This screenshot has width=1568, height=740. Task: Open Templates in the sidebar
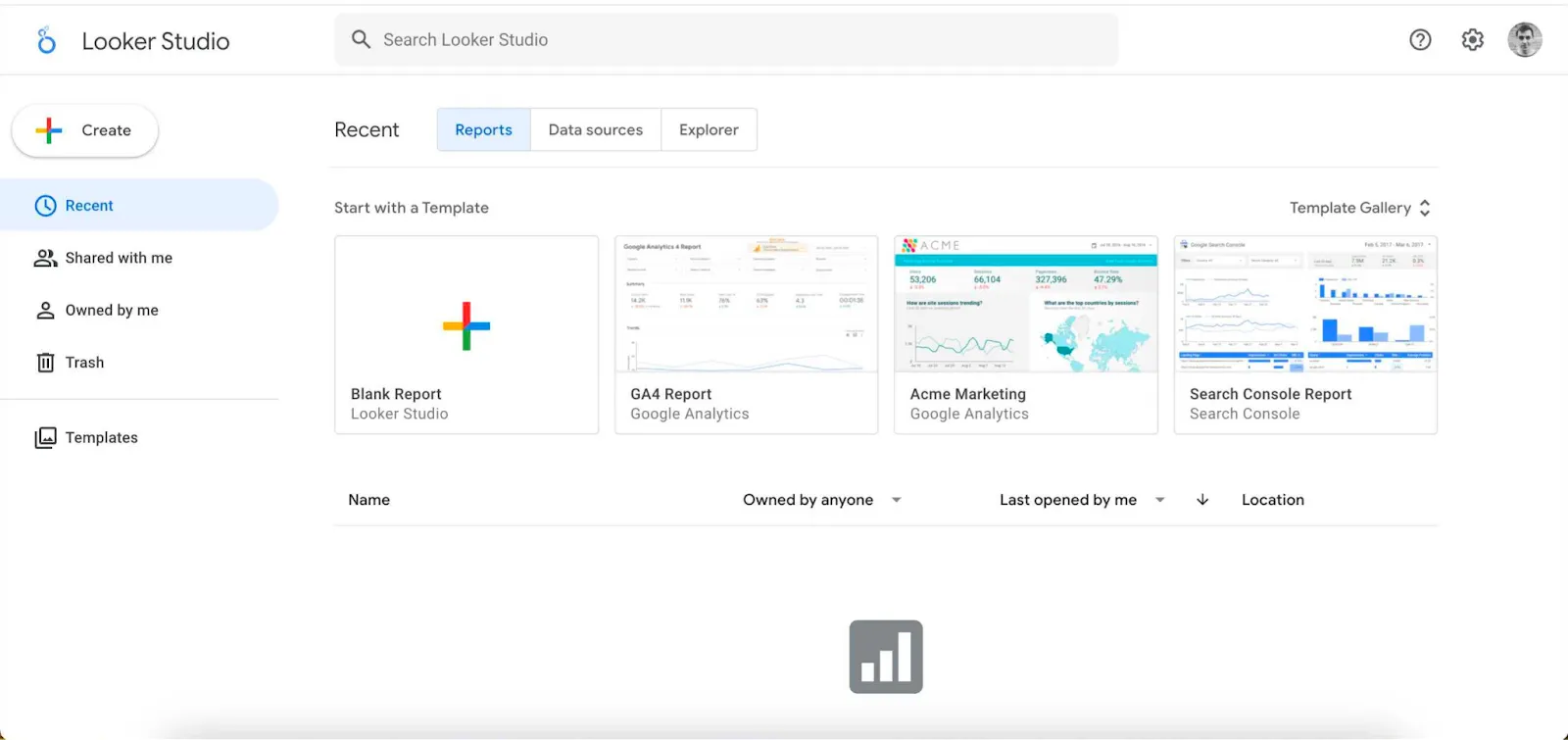139,438
